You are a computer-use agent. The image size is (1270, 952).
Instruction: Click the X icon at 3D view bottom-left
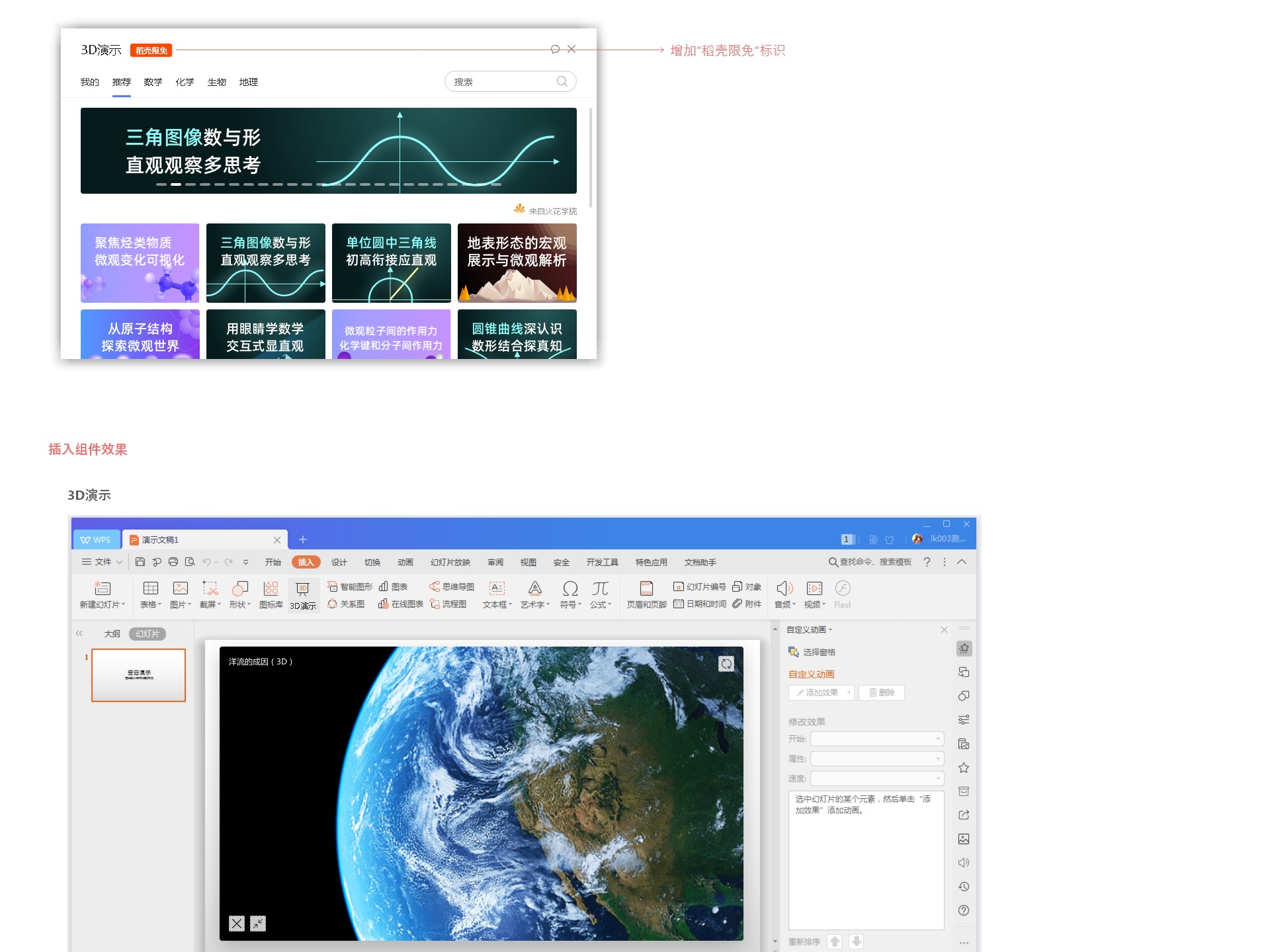(237, 924)
